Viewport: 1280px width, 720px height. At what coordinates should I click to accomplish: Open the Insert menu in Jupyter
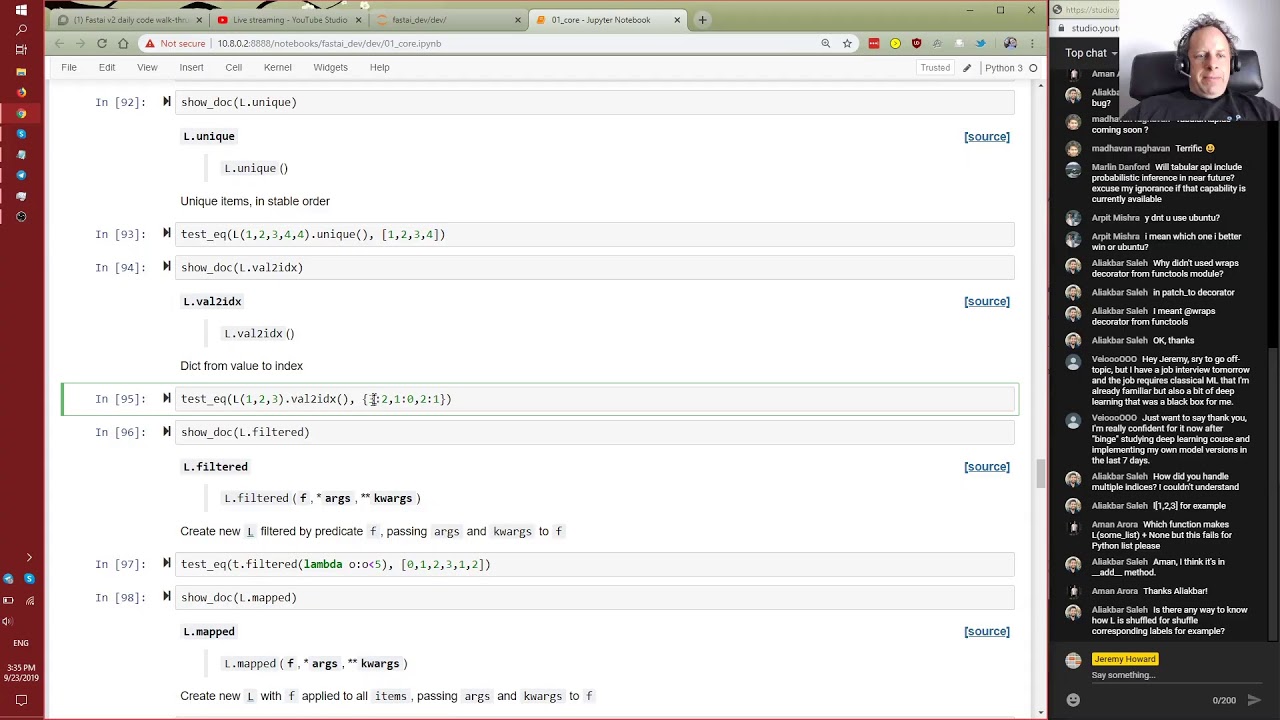click(x=191, y=68)
